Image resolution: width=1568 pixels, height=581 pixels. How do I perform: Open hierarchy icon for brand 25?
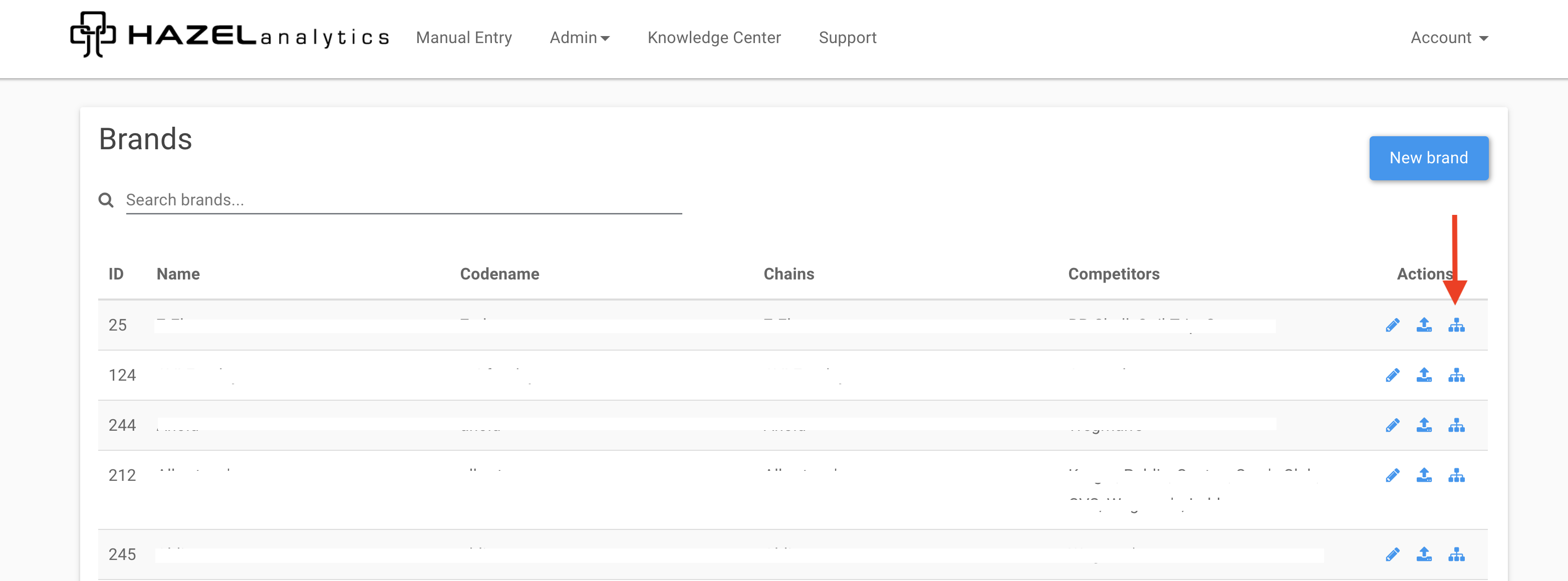pyautogui.click(x=1456, y=326)
